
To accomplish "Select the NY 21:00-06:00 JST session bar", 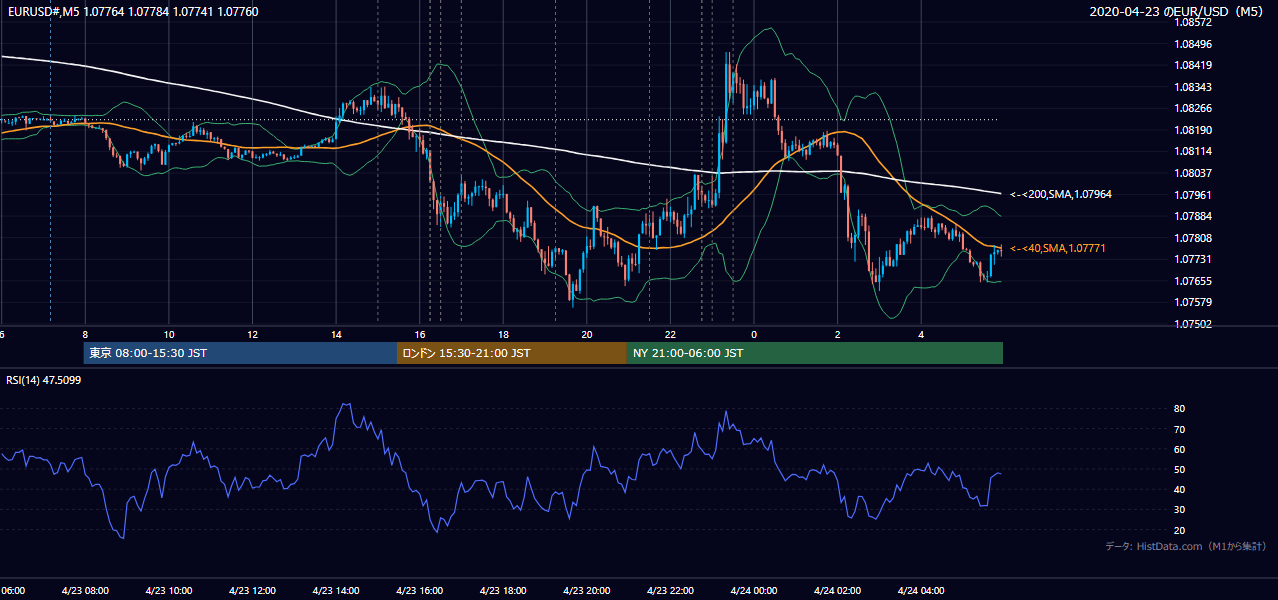I will (815, 353).
